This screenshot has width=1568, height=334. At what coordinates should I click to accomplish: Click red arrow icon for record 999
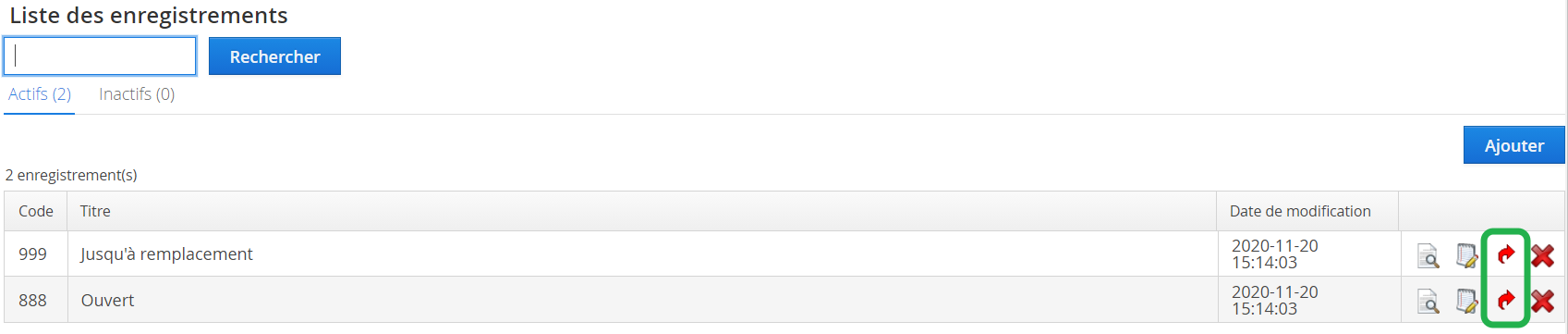[x=1506, y=254]
